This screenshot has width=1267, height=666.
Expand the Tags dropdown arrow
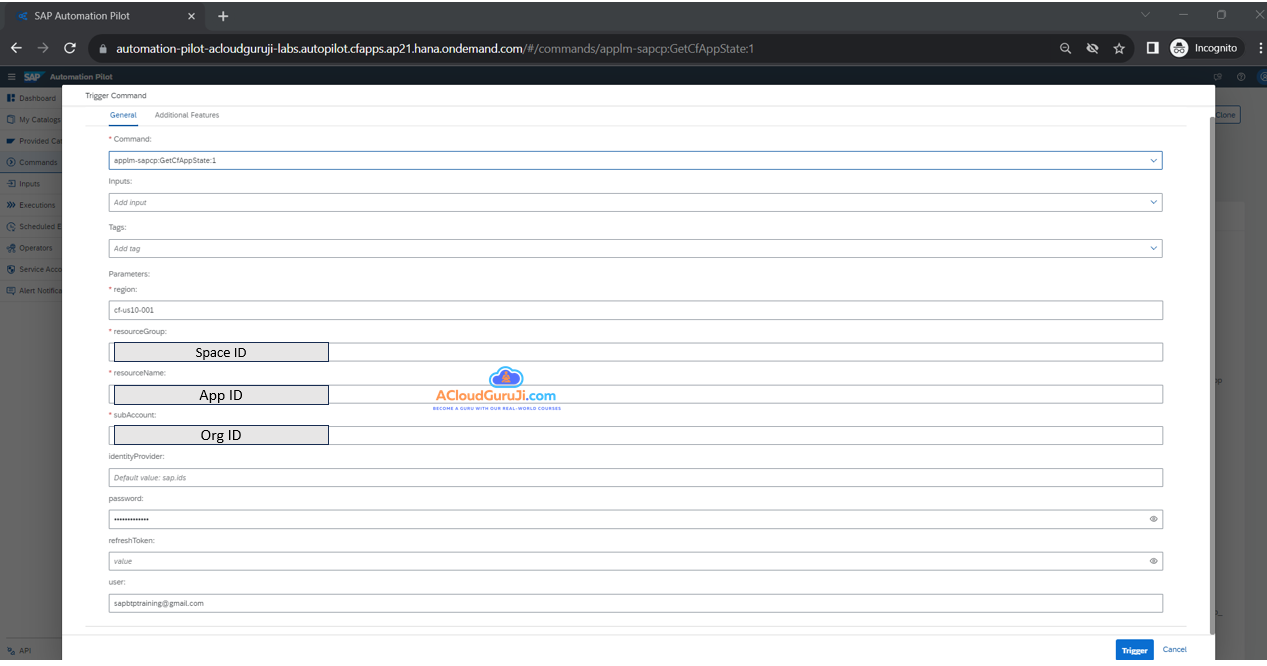pyautogui.click(x=1153, y=248)
